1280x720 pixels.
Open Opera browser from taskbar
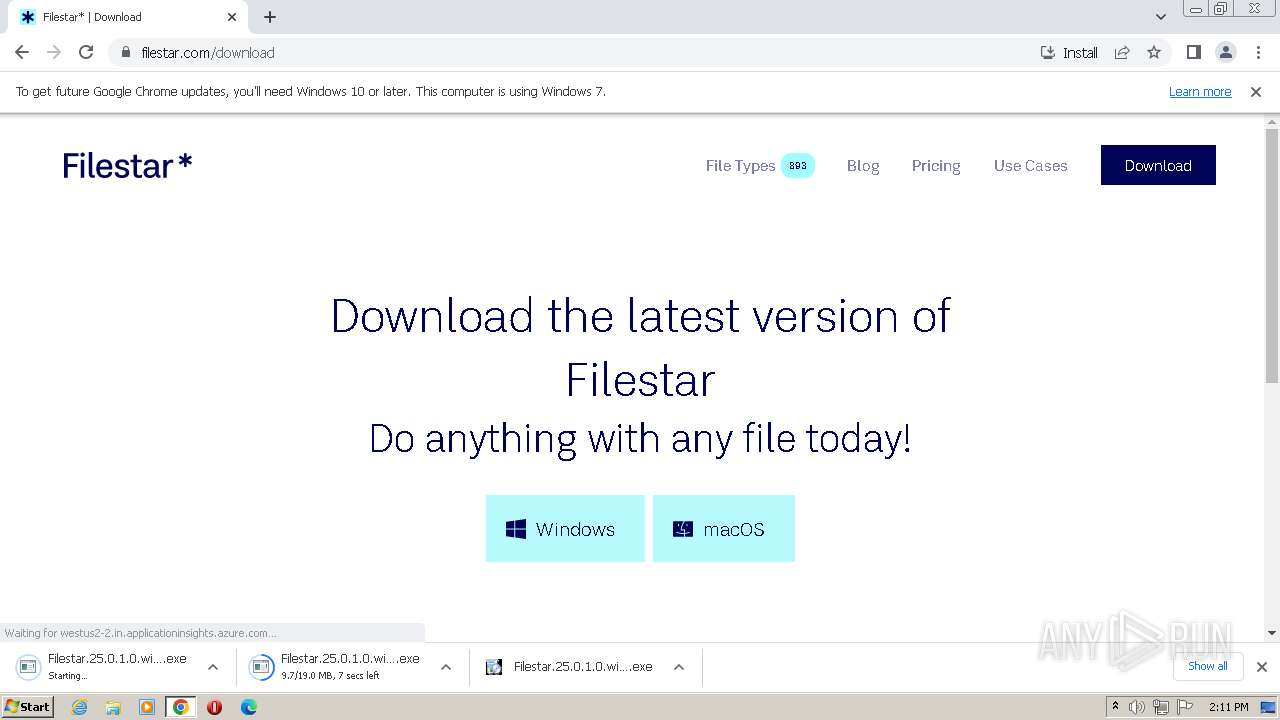(x=214, y=707)
